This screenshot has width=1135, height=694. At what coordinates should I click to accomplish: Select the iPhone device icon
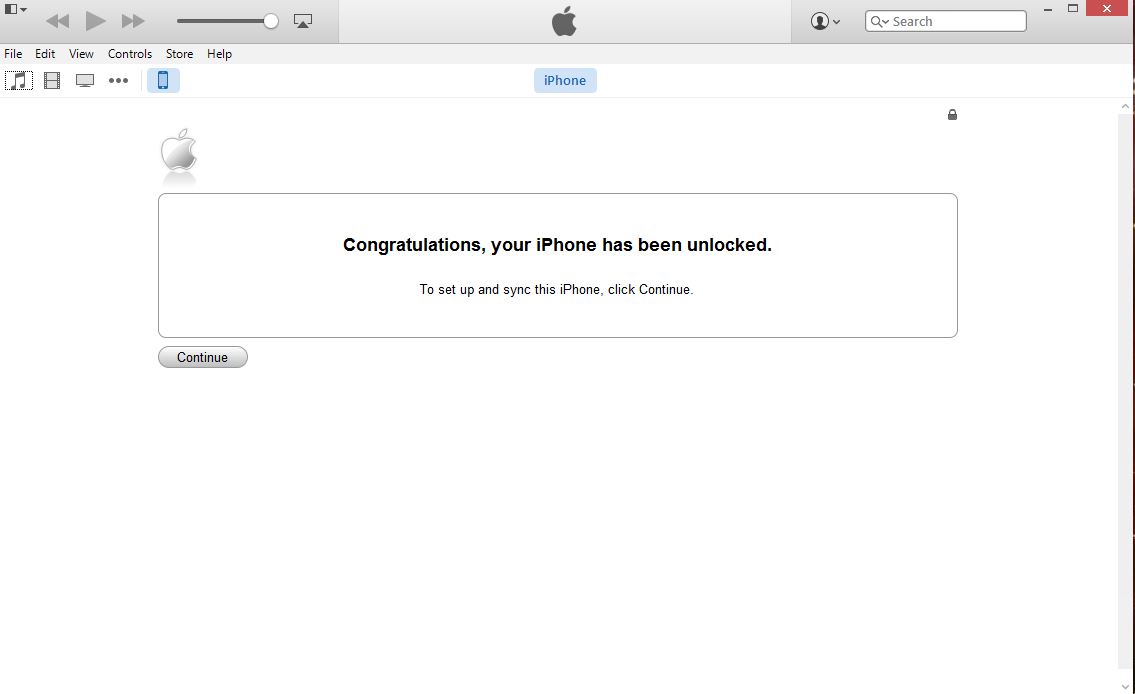163,80
